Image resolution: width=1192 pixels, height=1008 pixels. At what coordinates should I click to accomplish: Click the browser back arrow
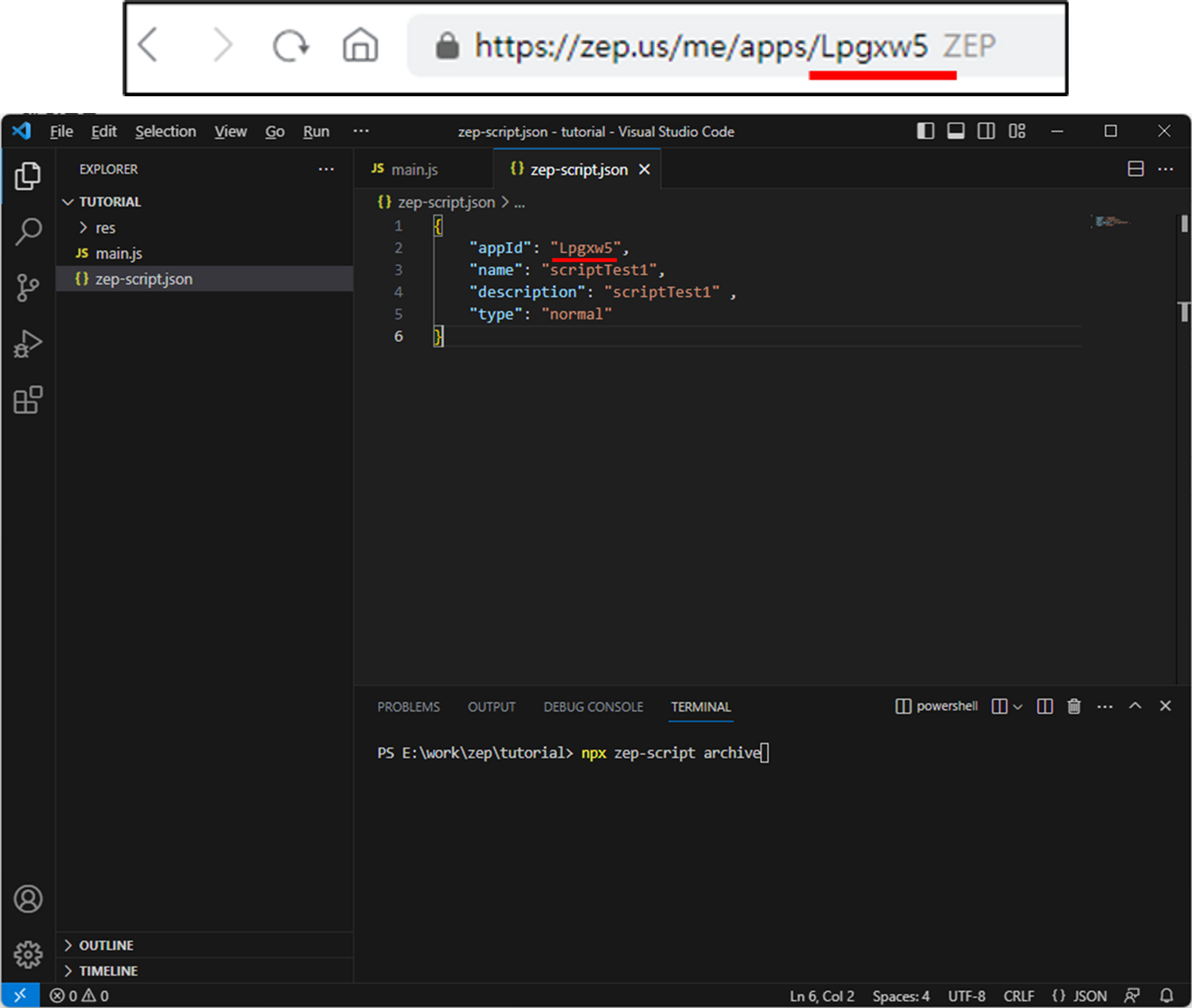coord(148,45)
